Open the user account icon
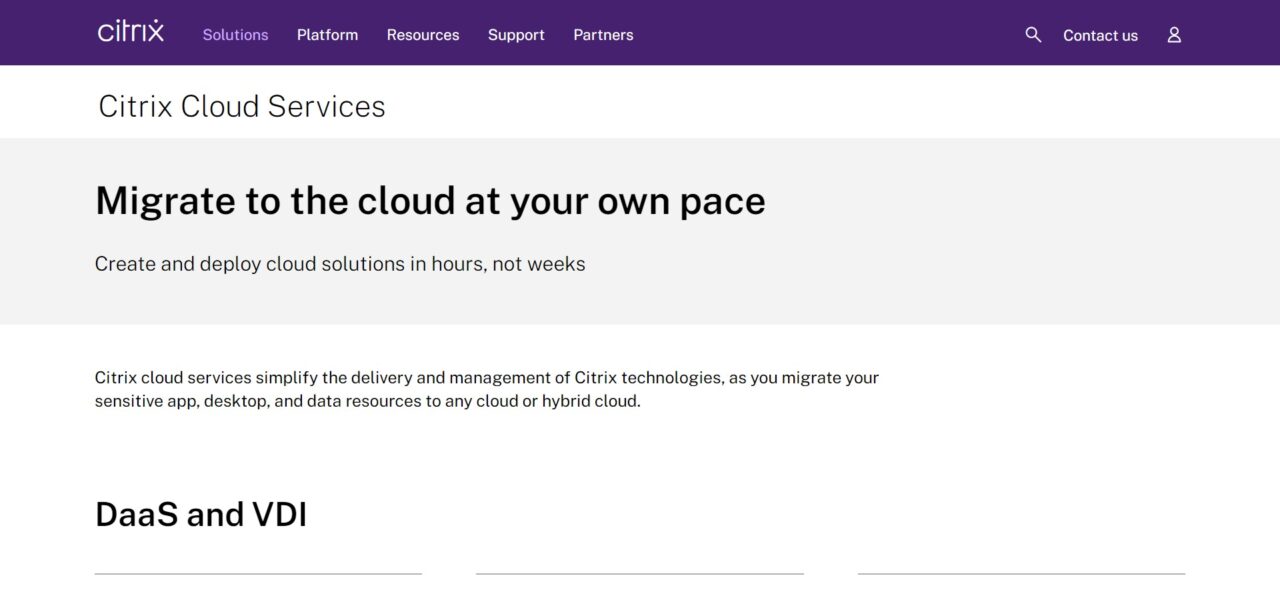The width and height of the screenshot is (1280, 608). [x=1174, y=35]
